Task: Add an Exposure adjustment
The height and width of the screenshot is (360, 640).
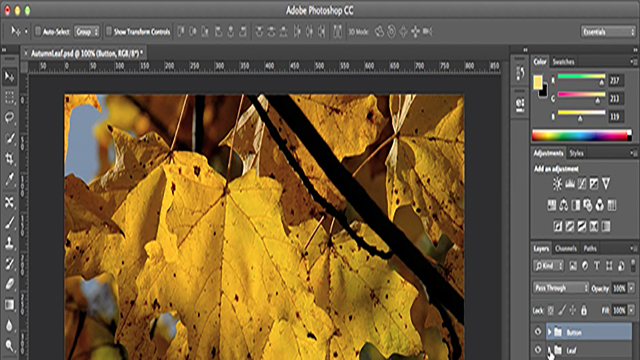Action: [x=594, y=184]
